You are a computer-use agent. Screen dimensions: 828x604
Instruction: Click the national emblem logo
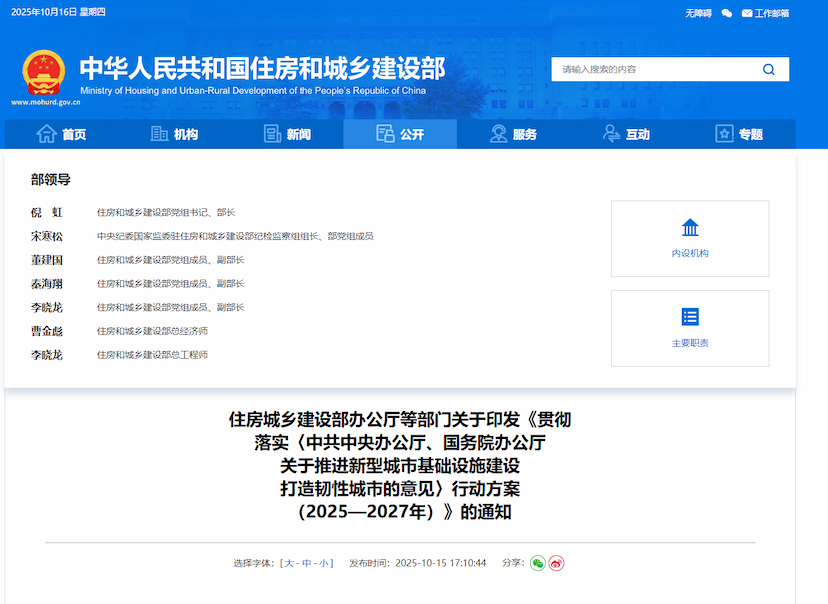(x=43, y=71)
